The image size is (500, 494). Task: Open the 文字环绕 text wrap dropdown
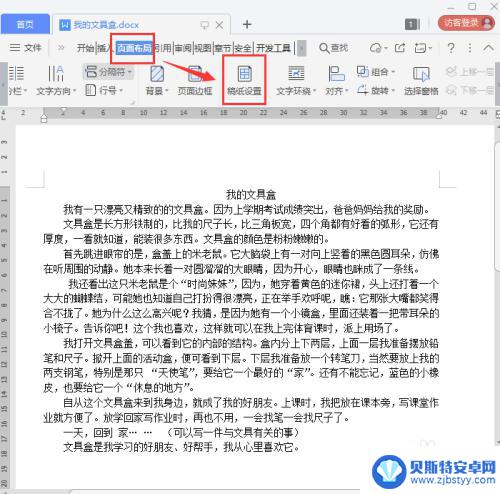[x=296, y=80]
